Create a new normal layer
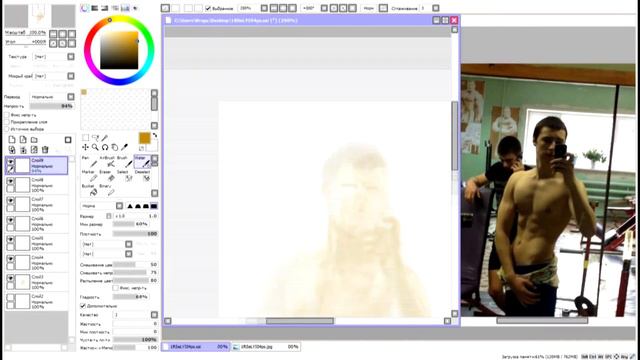 [x=12, y=140]
